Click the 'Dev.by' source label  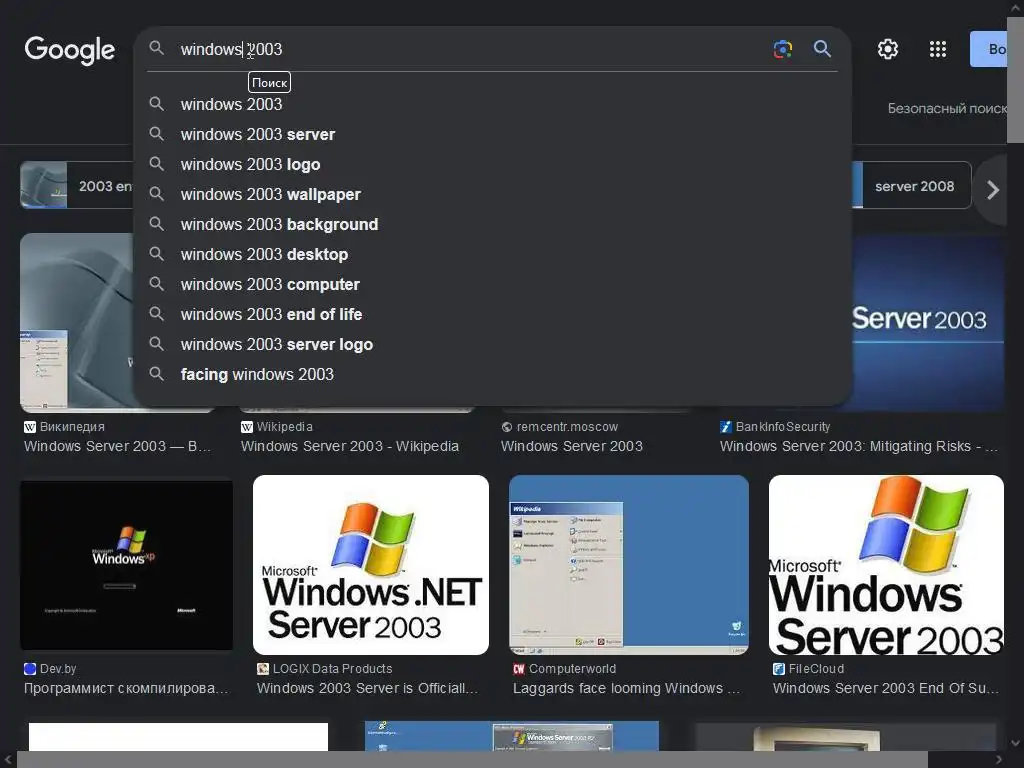(58, 669)
